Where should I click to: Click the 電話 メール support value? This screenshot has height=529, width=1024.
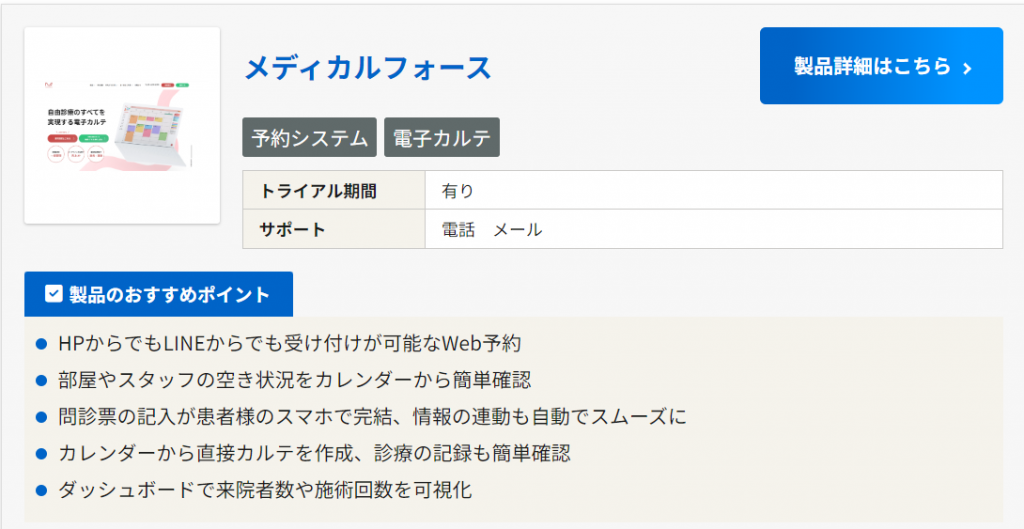click(492, 229)
